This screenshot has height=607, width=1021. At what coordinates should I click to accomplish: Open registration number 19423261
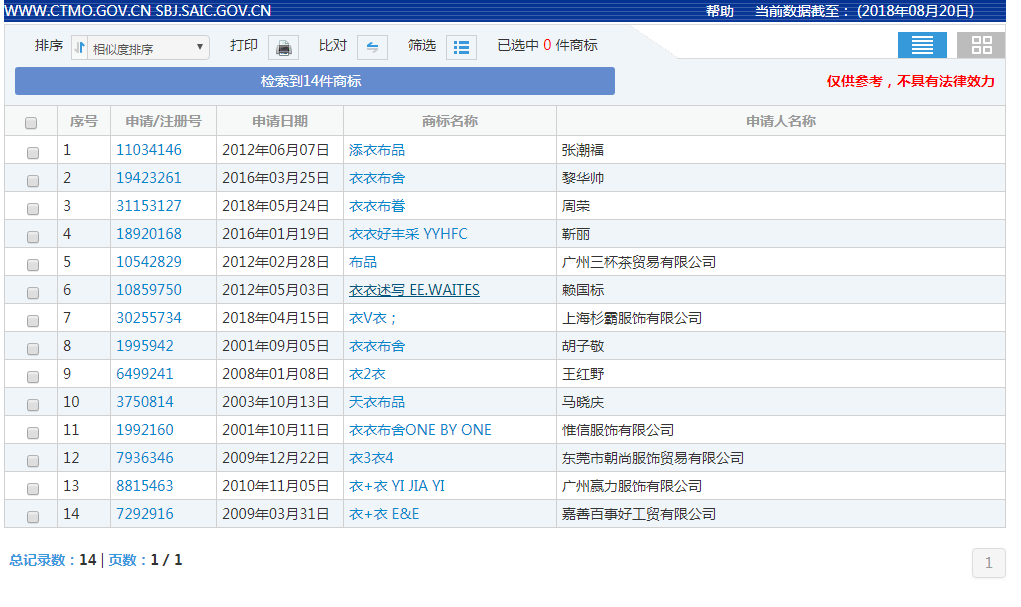(x=148, y=178)
